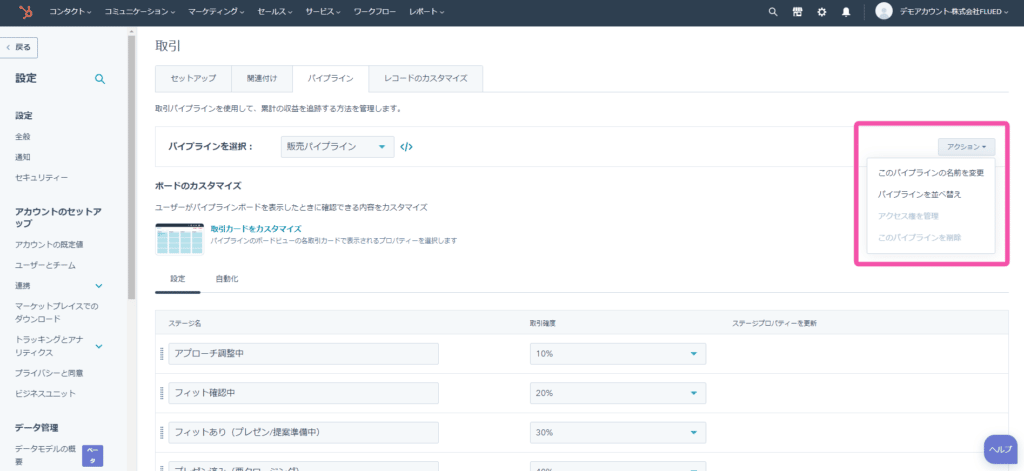This screenshot has height=471, width=1024.
Task: Click the sidebar vertical scrollbar
Action: click(131, 167)
